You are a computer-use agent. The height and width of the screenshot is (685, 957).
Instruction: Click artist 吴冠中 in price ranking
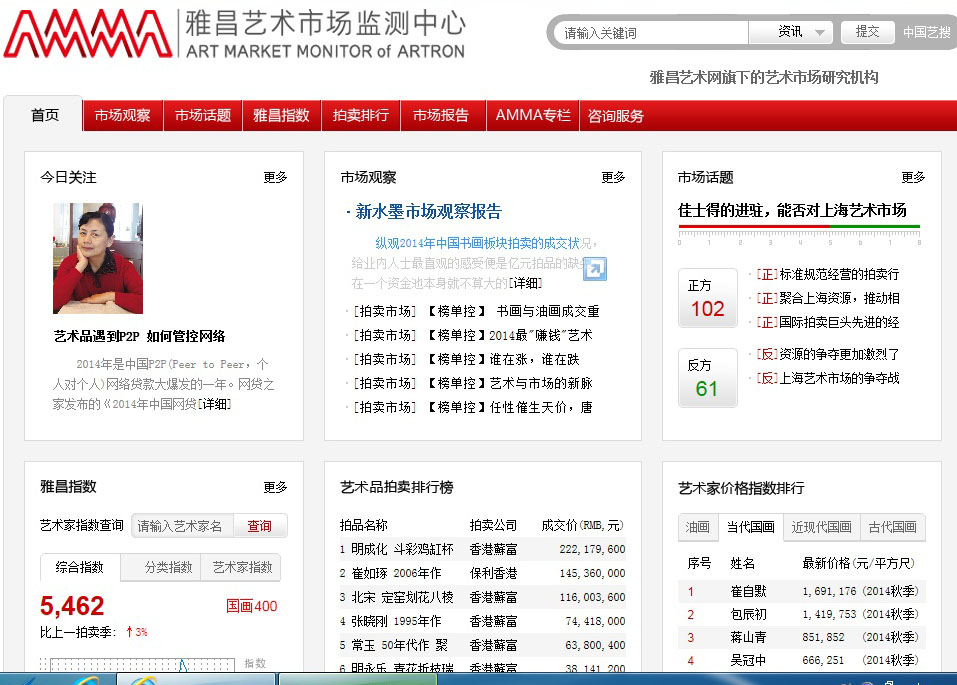coord(748,661)
